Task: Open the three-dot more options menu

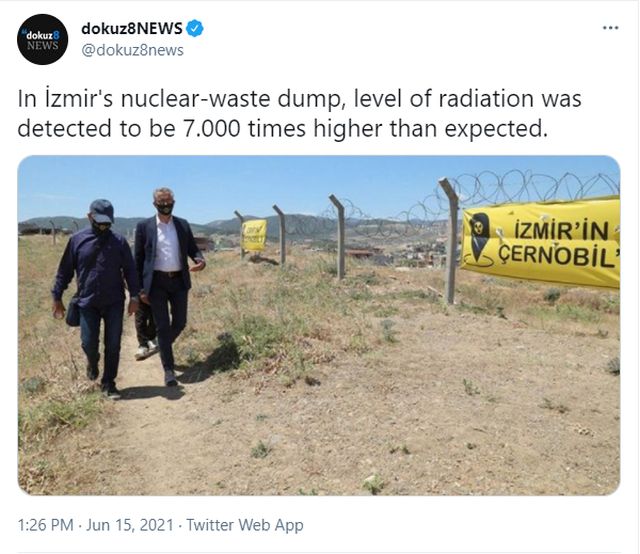Action: point(611,28)
